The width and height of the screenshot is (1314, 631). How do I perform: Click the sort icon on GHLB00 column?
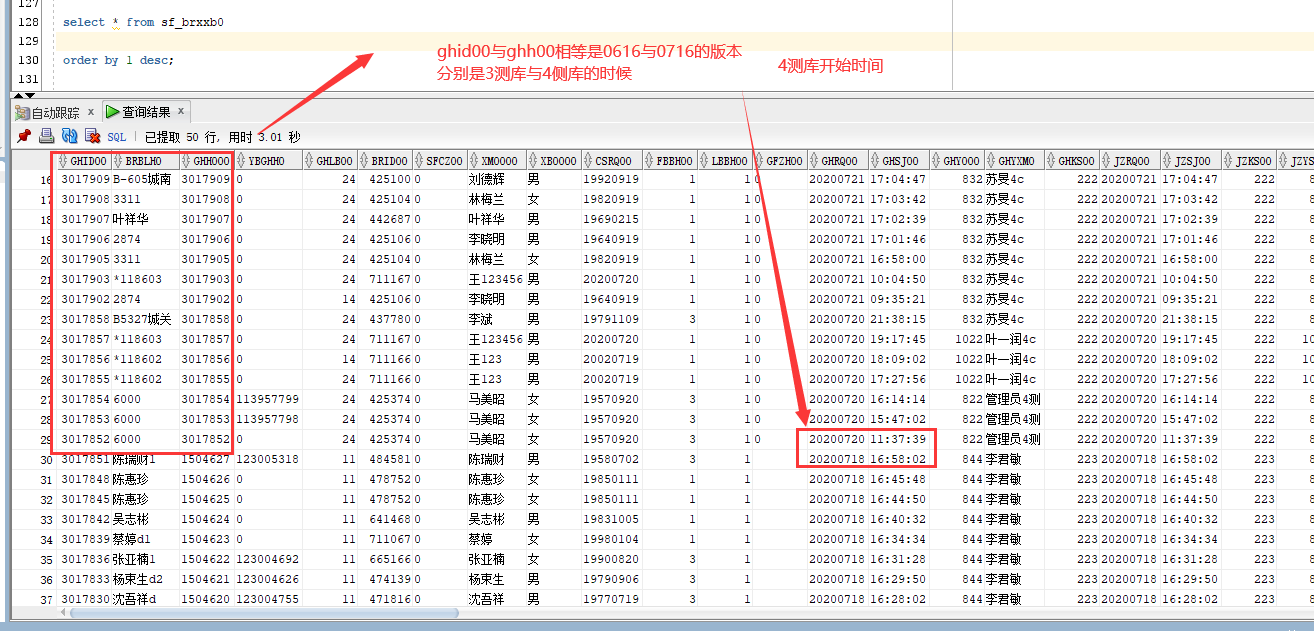[309, 160]
